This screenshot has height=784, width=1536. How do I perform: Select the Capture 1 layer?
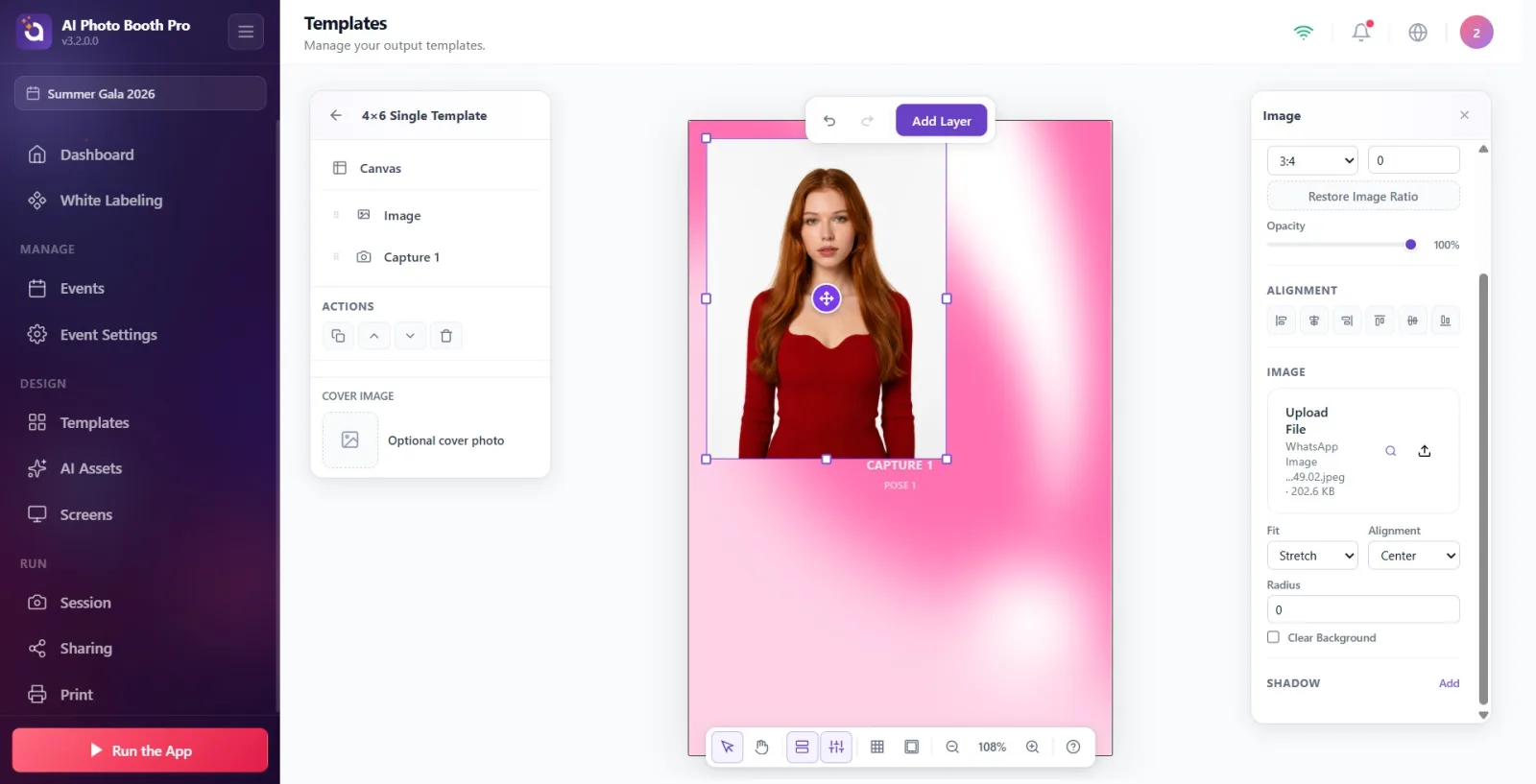tap(430, 257)
